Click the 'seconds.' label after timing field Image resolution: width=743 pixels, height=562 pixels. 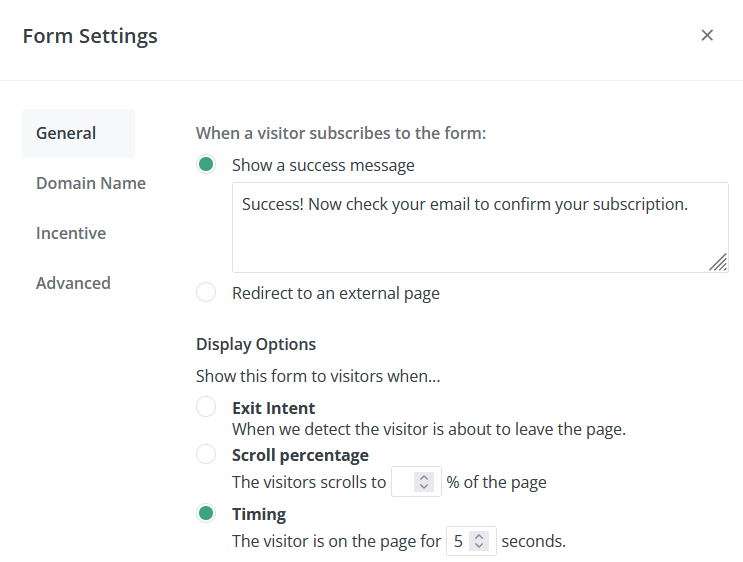tap(534, 541)
